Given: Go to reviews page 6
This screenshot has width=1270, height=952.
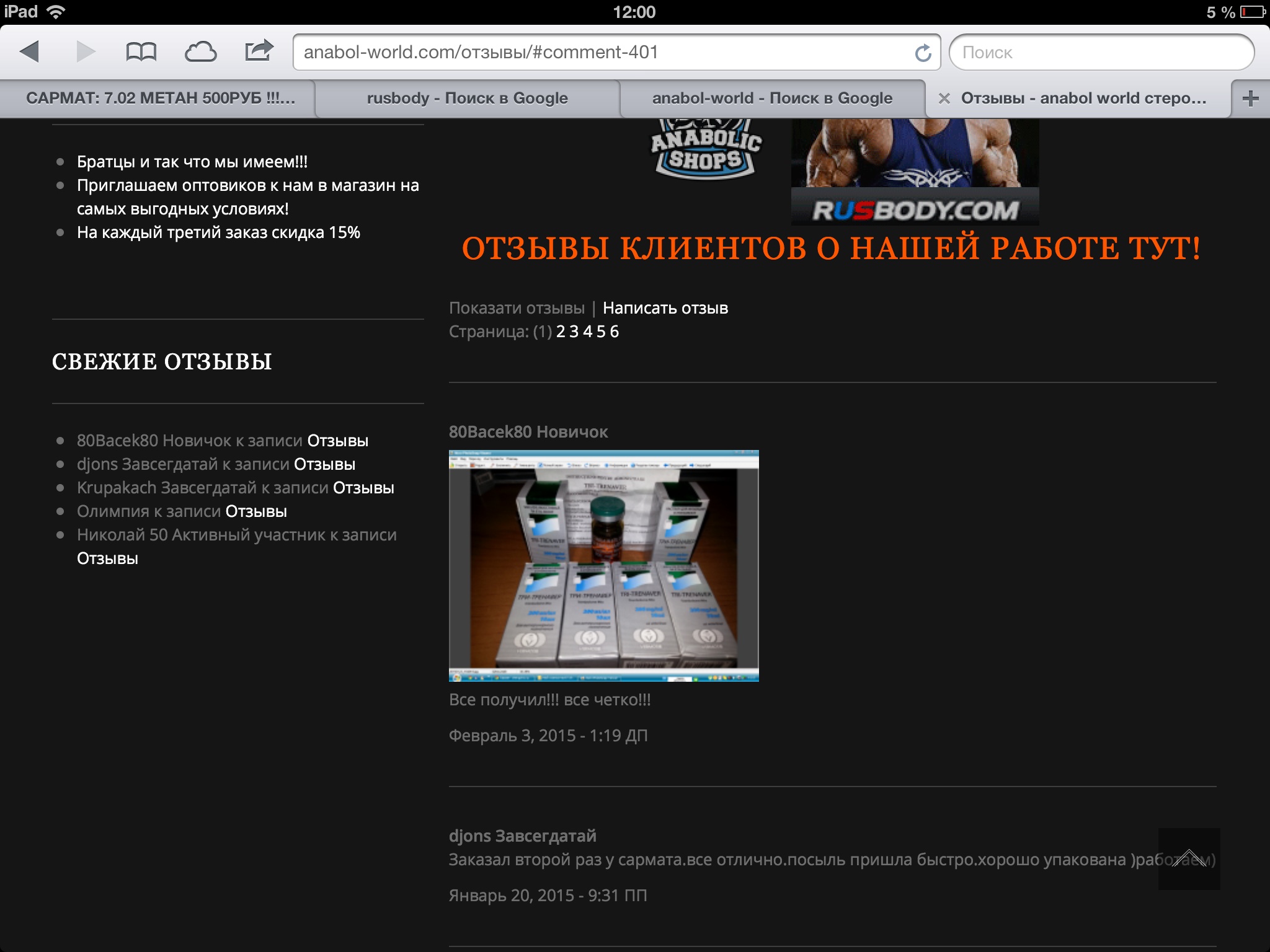Looking at the screenshot, I should pyautogui.click(x=614, y=332).
